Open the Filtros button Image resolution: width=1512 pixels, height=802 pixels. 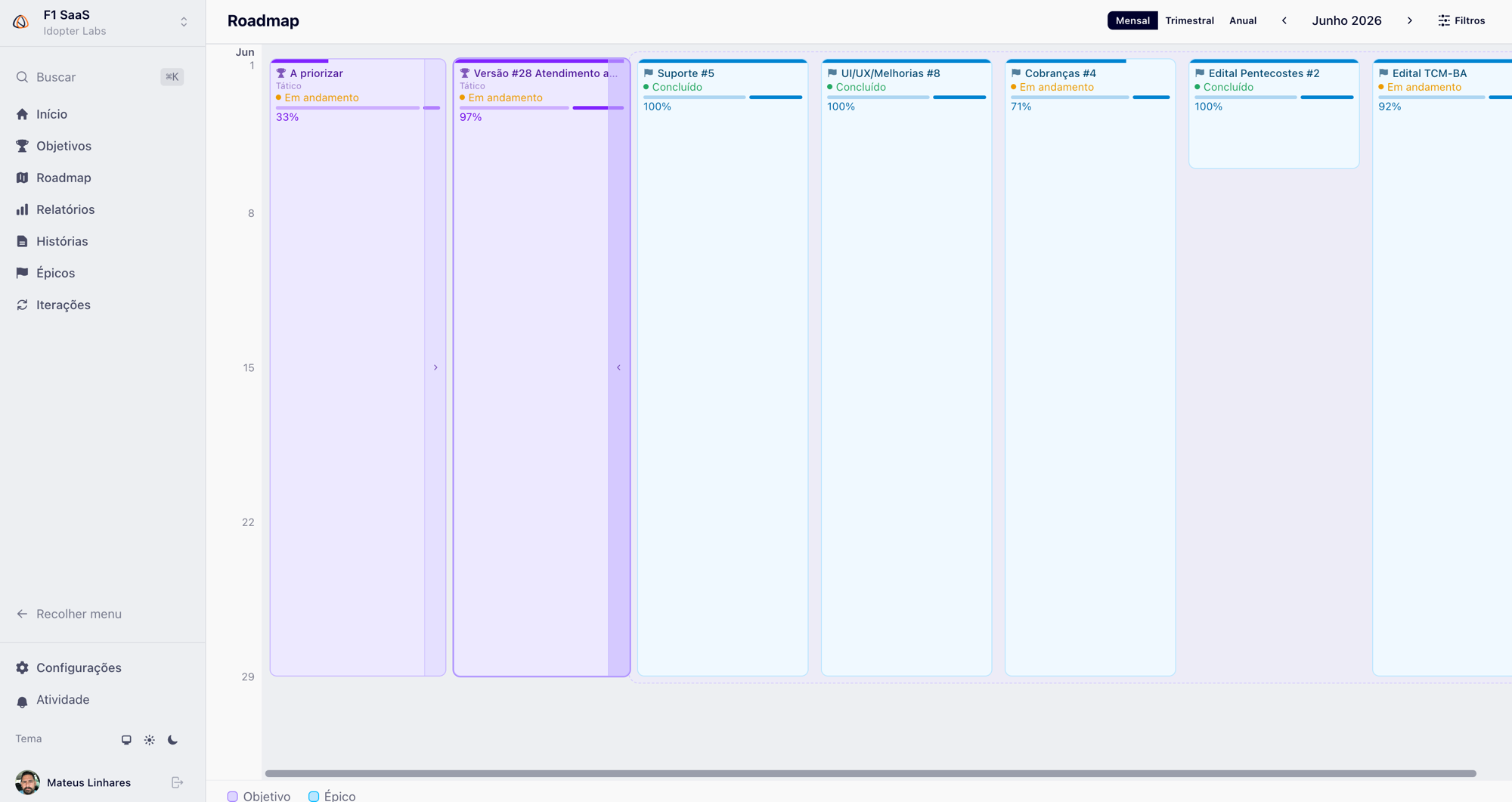tap(1461, 20)
